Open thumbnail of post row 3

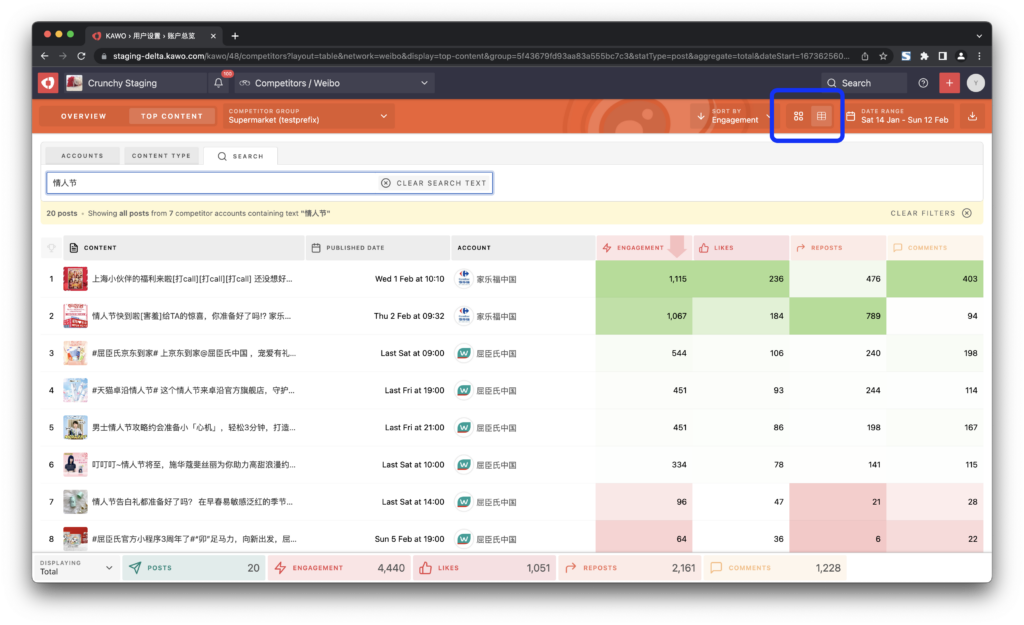pyautogui.click(x=75, y=353)
